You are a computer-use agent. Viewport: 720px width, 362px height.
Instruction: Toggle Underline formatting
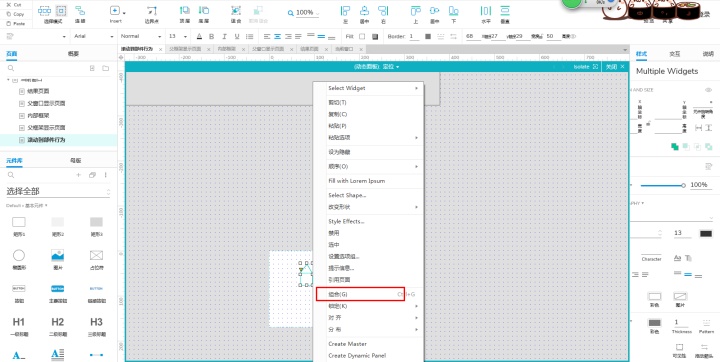(237, 36)
